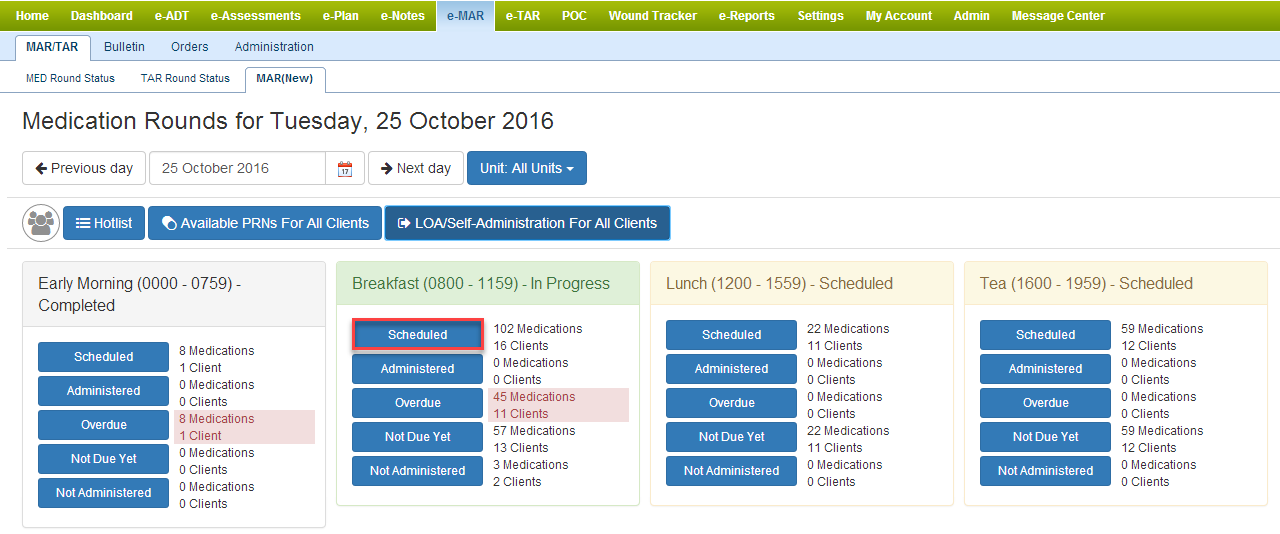Open Available PRNs For All Clients
1280x534 pixels.
point(265,223)
